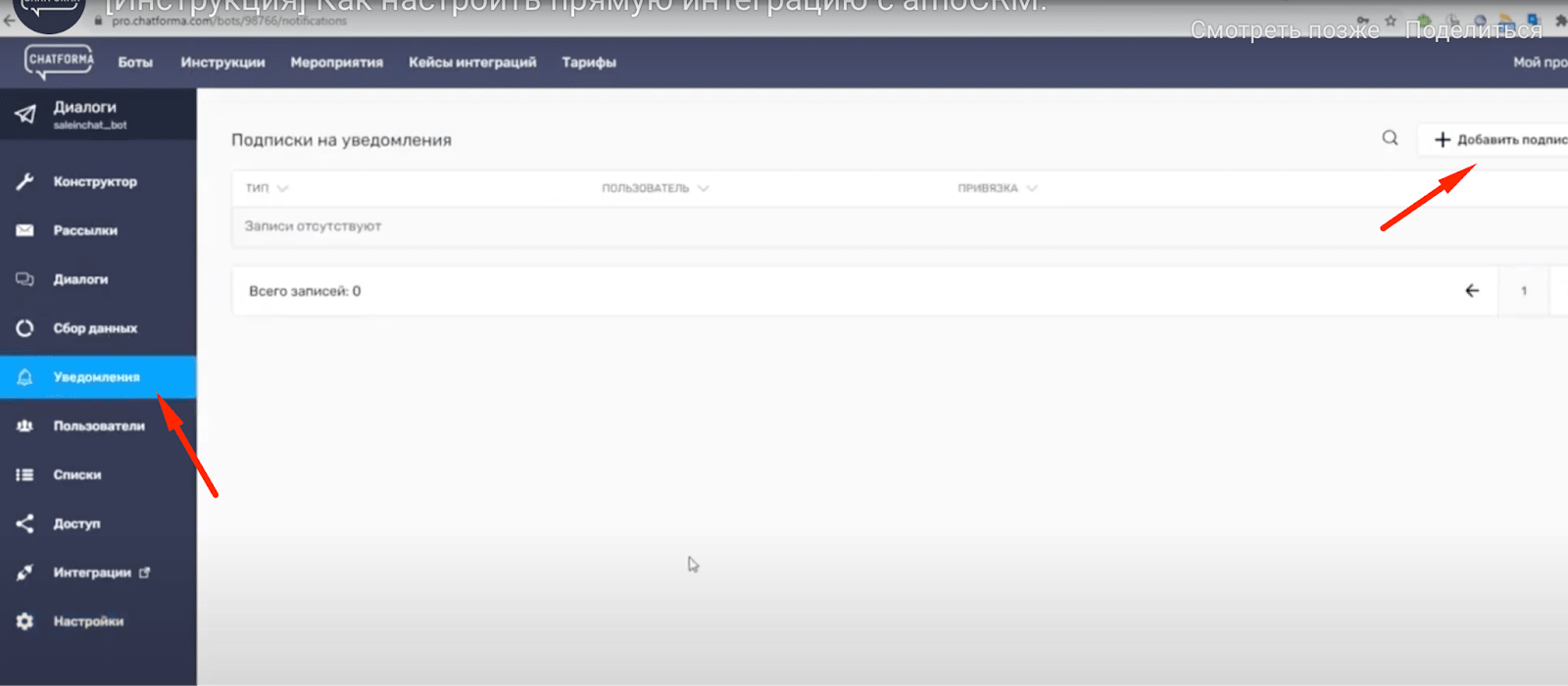Click the saleinchat_bot bot name

click(90, 125)
